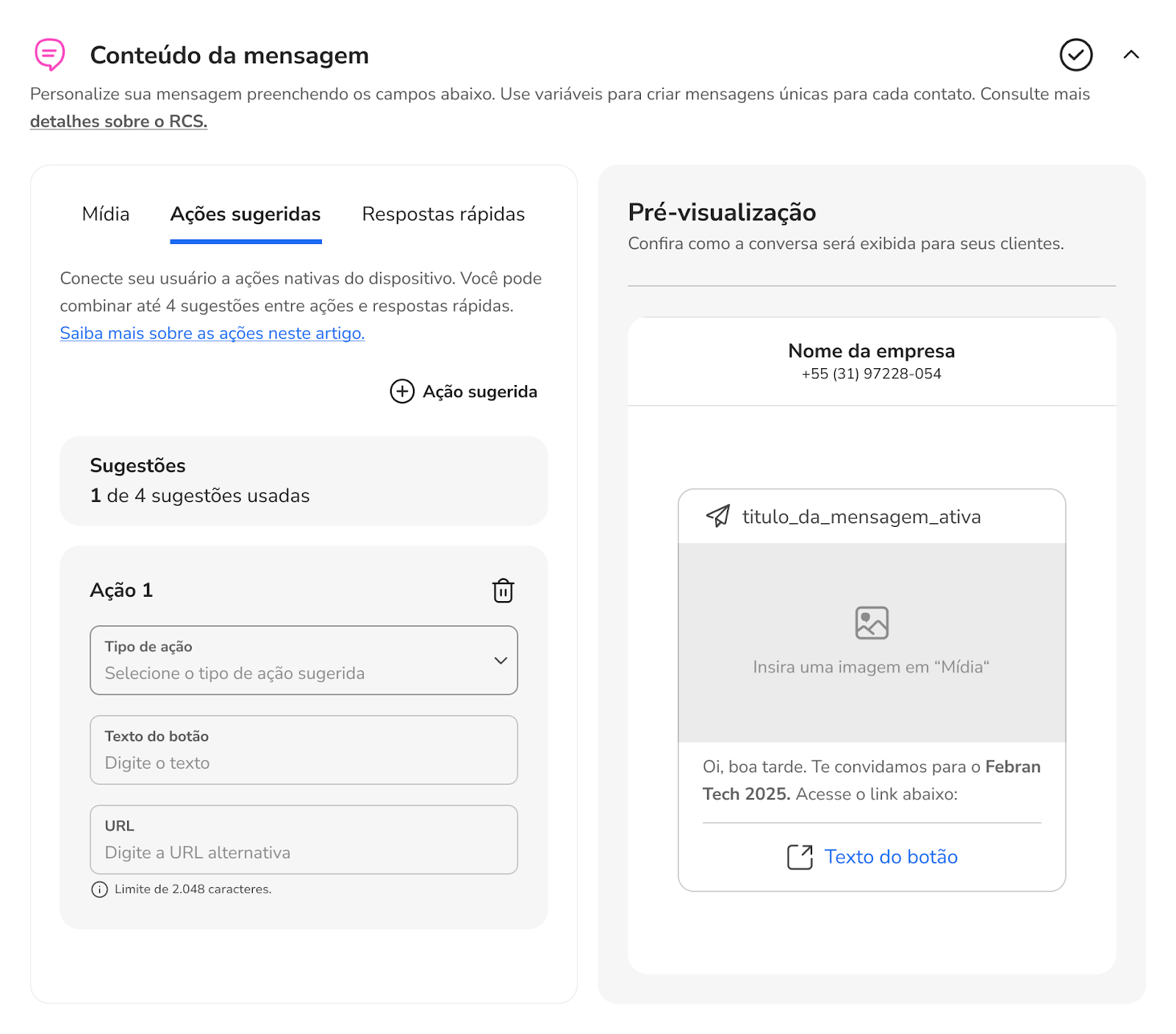Click the Sugestões usage counter card
Viewport: 1176px width, 1034px height.
coord(304,481)
